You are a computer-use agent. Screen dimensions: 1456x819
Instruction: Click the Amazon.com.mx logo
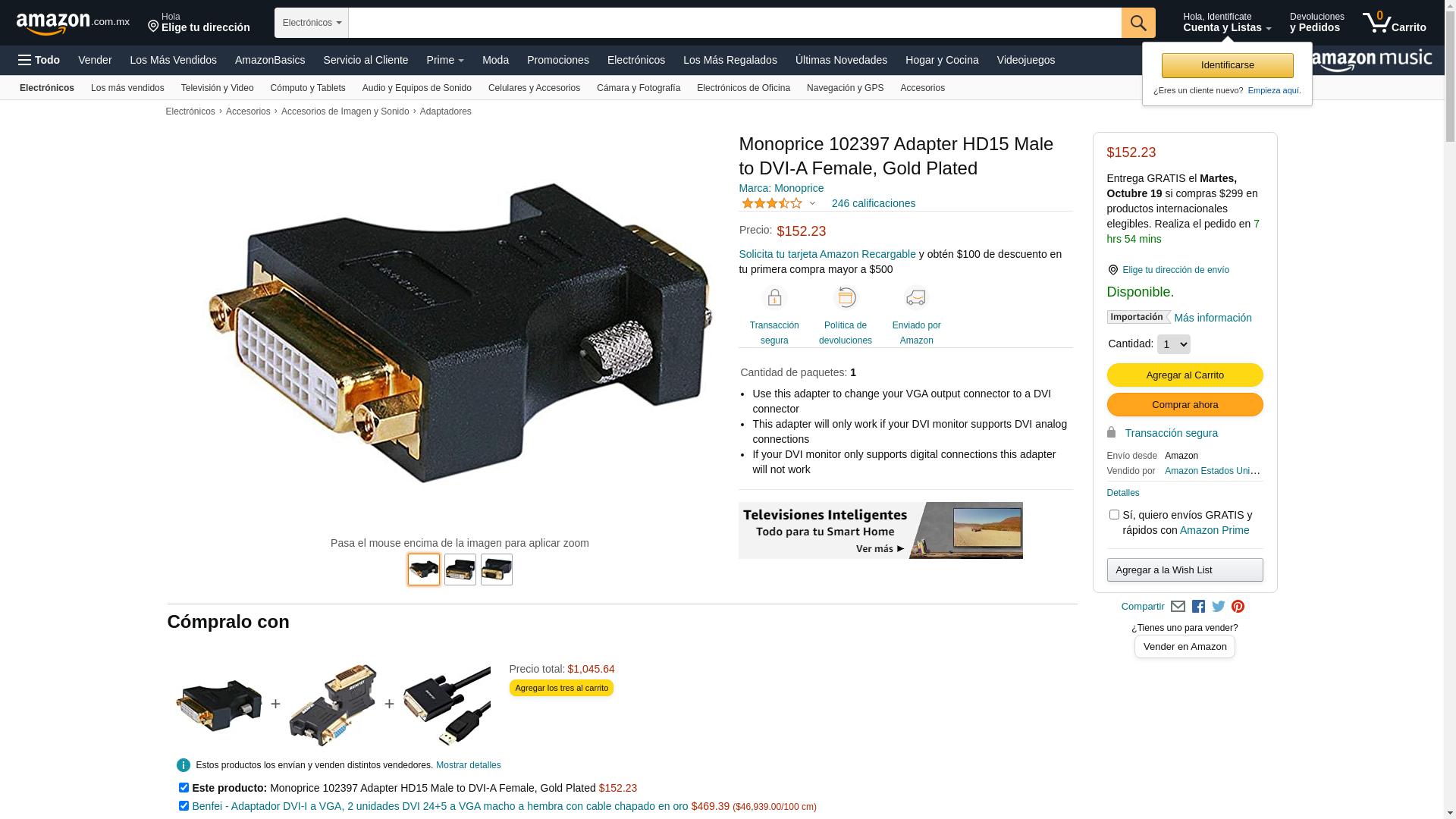point(73,24)
